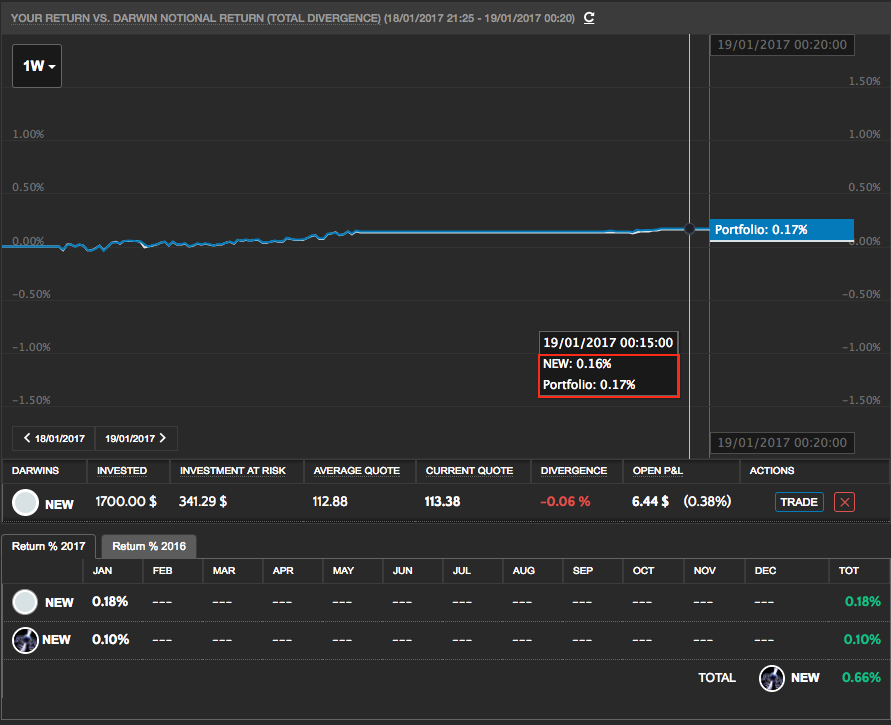Viewport: 891px width, 725px height.
Task: Click the grey NEW avatar in investment row
Action: pos(25,502)
